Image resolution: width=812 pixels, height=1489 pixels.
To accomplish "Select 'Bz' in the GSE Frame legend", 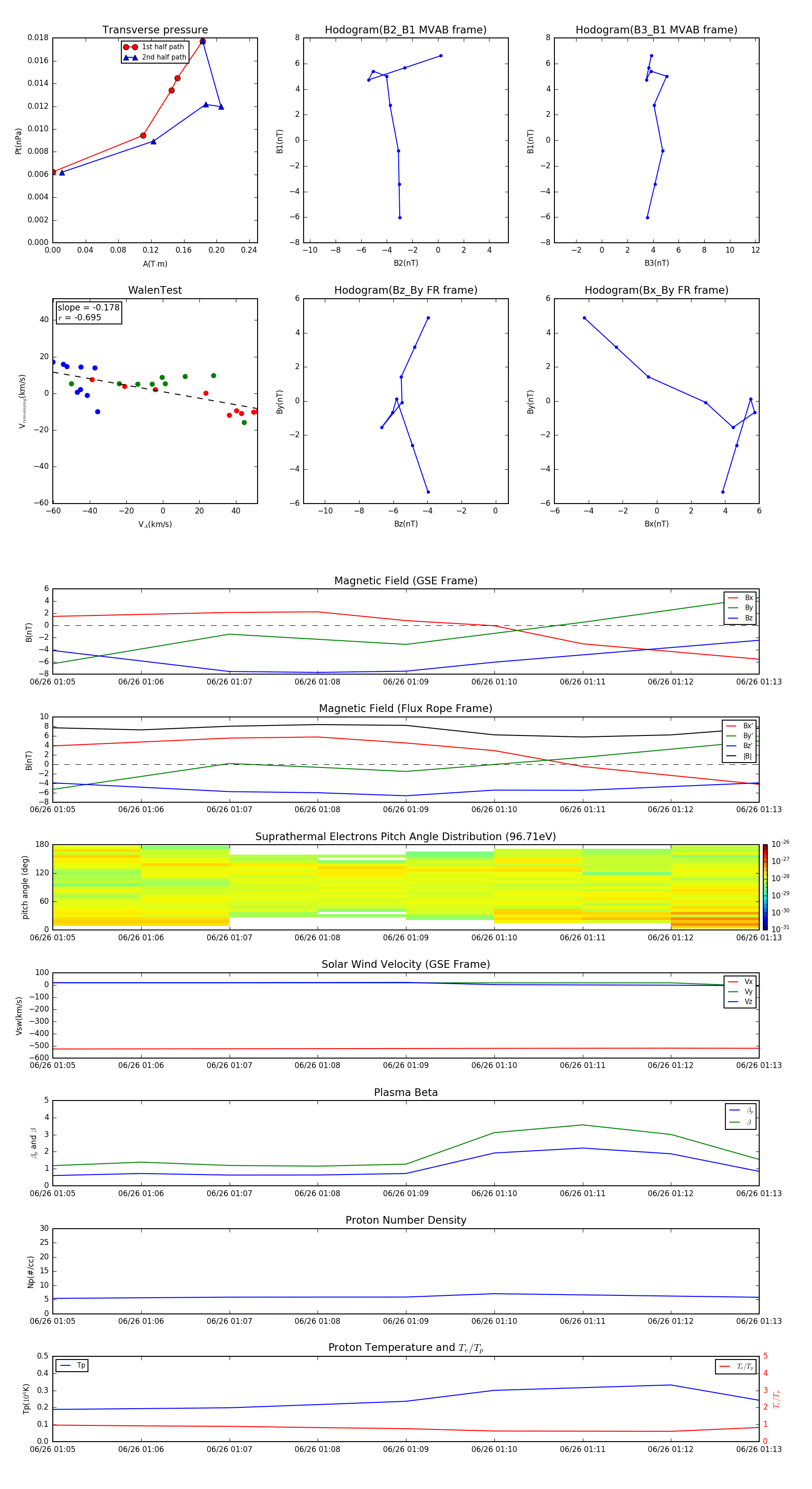I will (741, 618).
